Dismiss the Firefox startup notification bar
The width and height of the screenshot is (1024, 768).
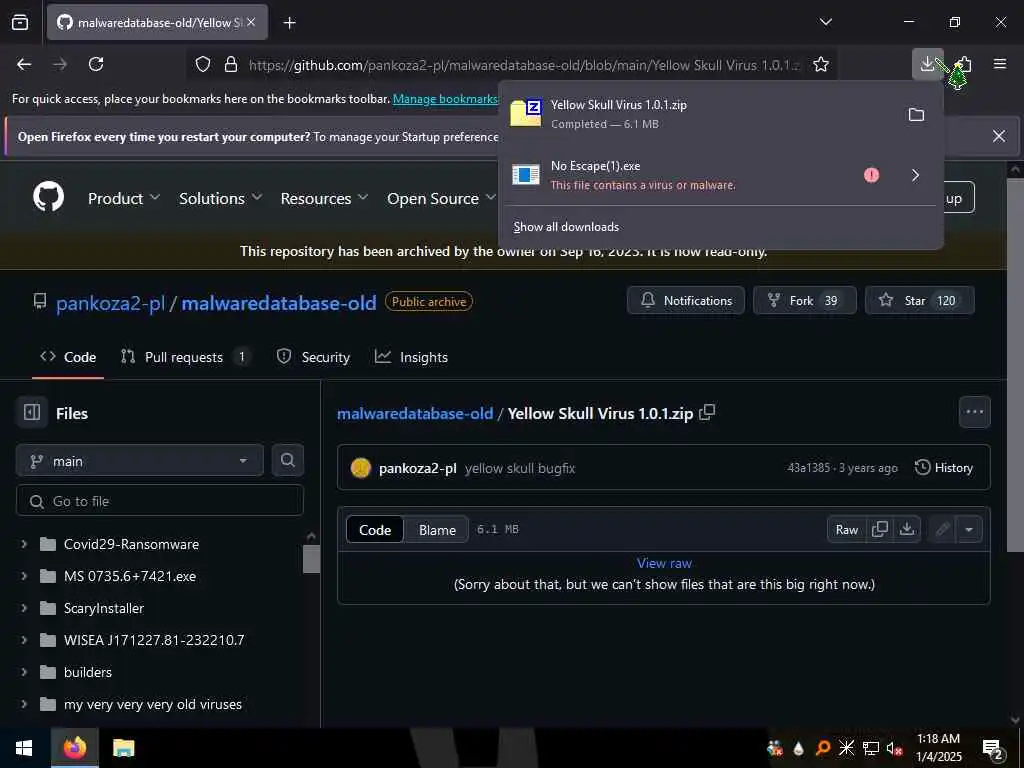click(x=999, y=136)
